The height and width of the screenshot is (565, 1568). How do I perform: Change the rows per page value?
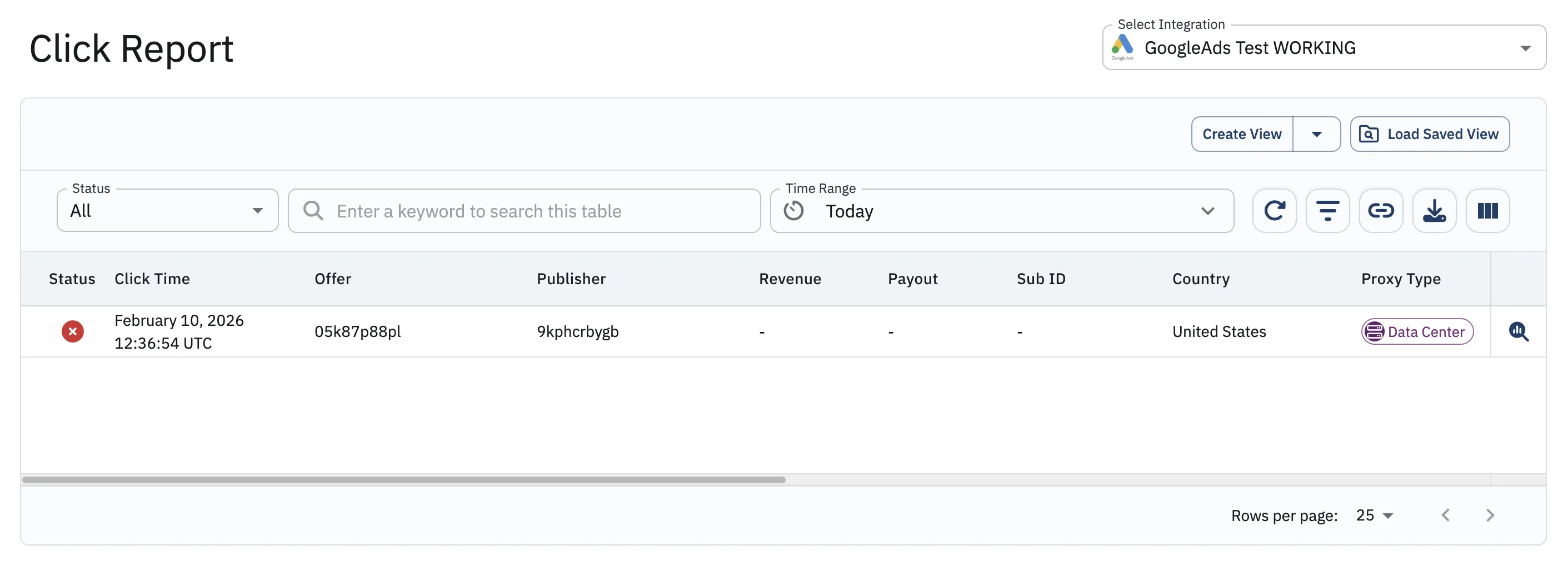(x=1374, y=516)
